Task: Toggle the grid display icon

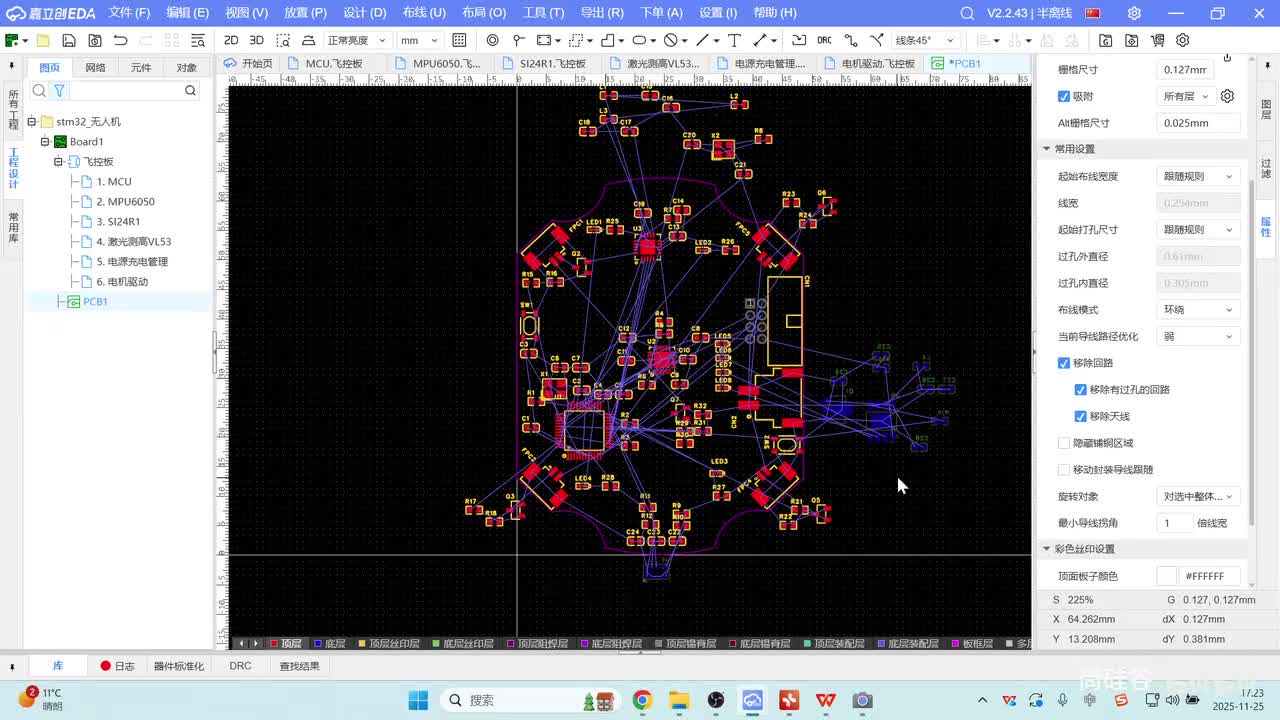Action: tap(459, 40)
